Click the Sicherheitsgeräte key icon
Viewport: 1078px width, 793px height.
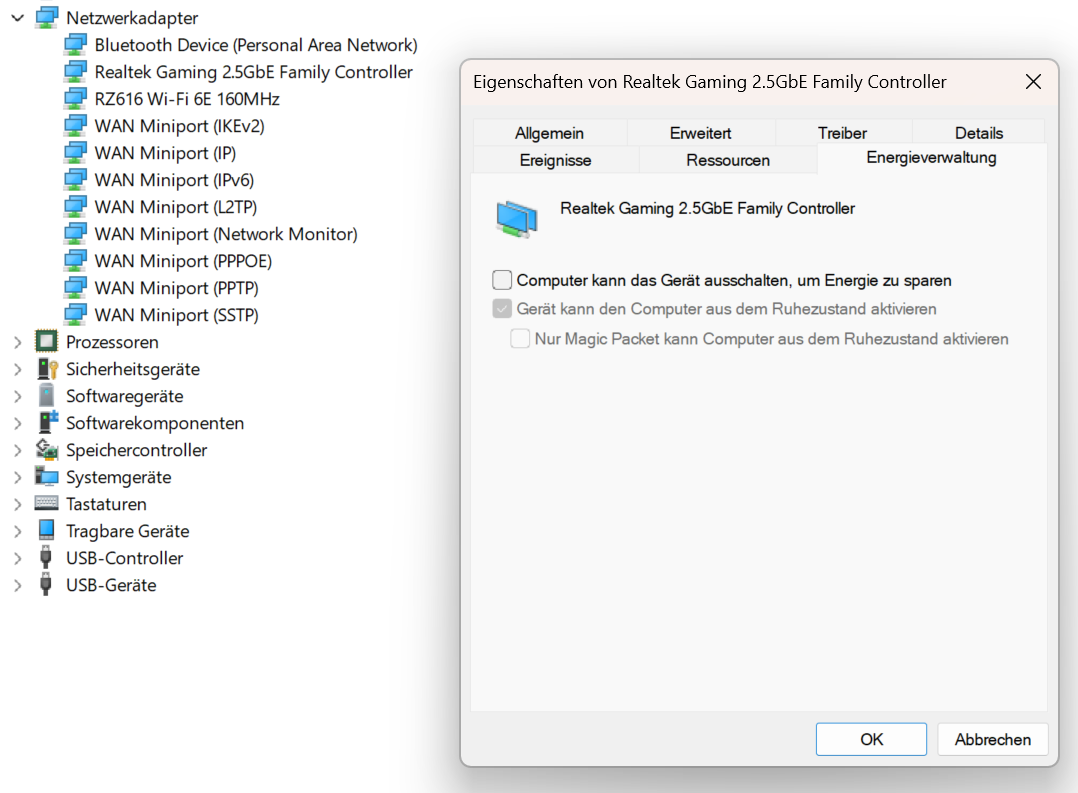point(47,369)
